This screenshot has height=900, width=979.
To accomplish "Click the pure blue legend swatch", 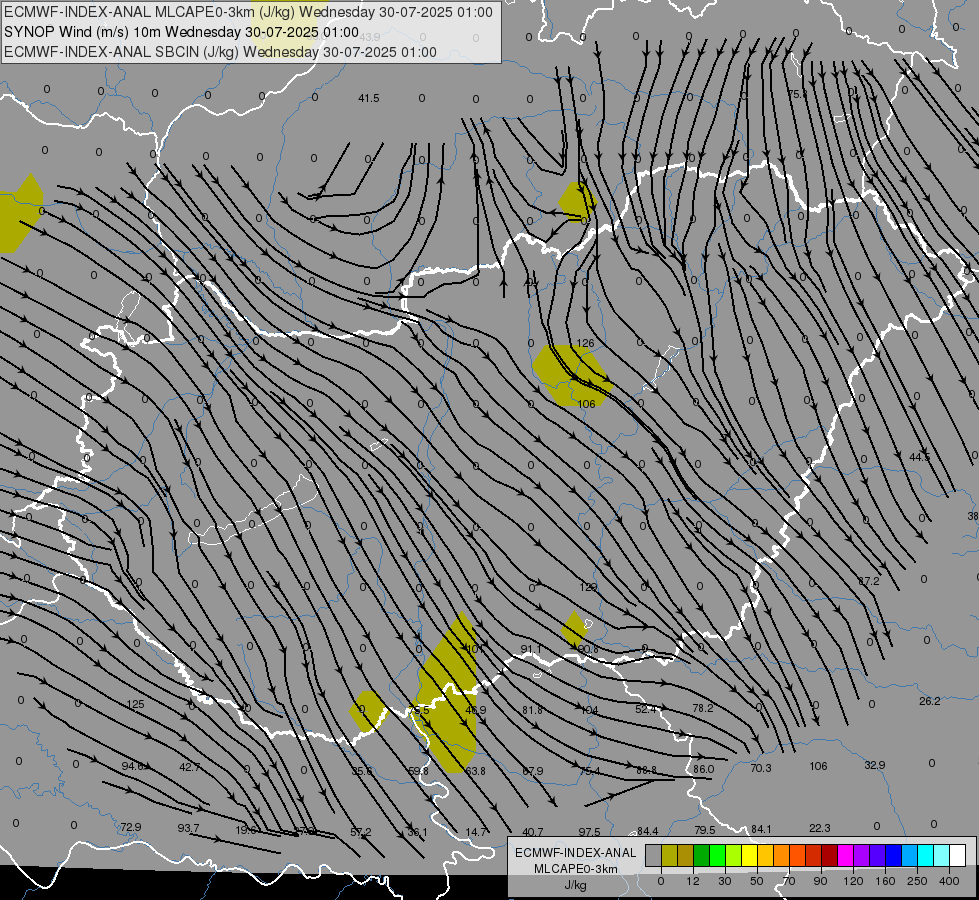I will tap(894, 855).
